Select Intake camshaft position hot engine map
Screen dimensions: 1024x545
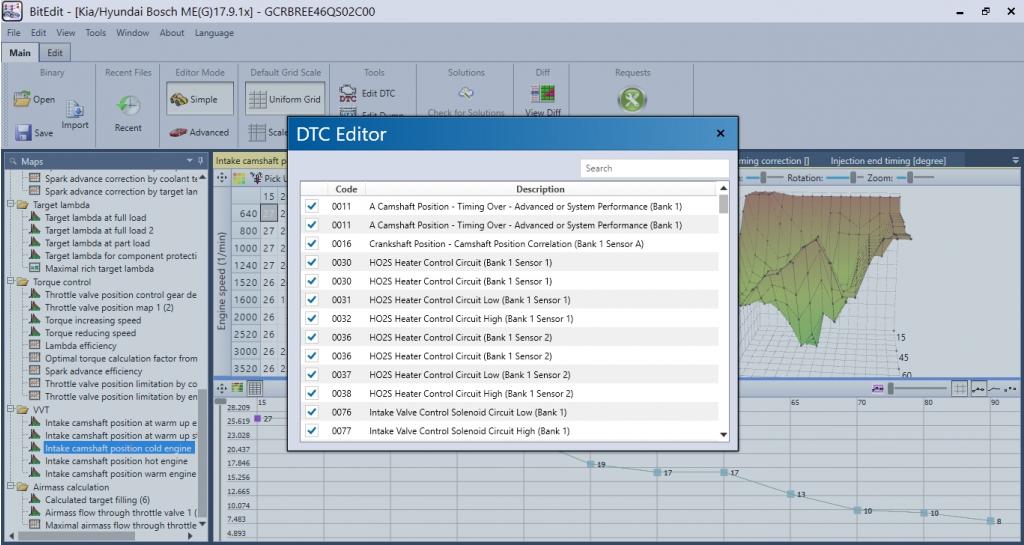point(116,461)
